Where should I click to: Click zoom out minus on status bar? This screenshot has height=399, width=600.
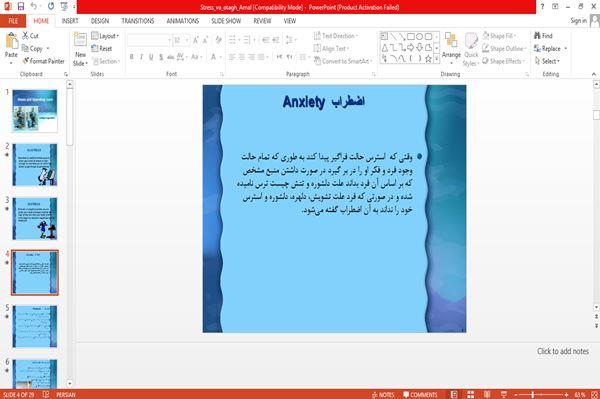click(x=516, y=394)
